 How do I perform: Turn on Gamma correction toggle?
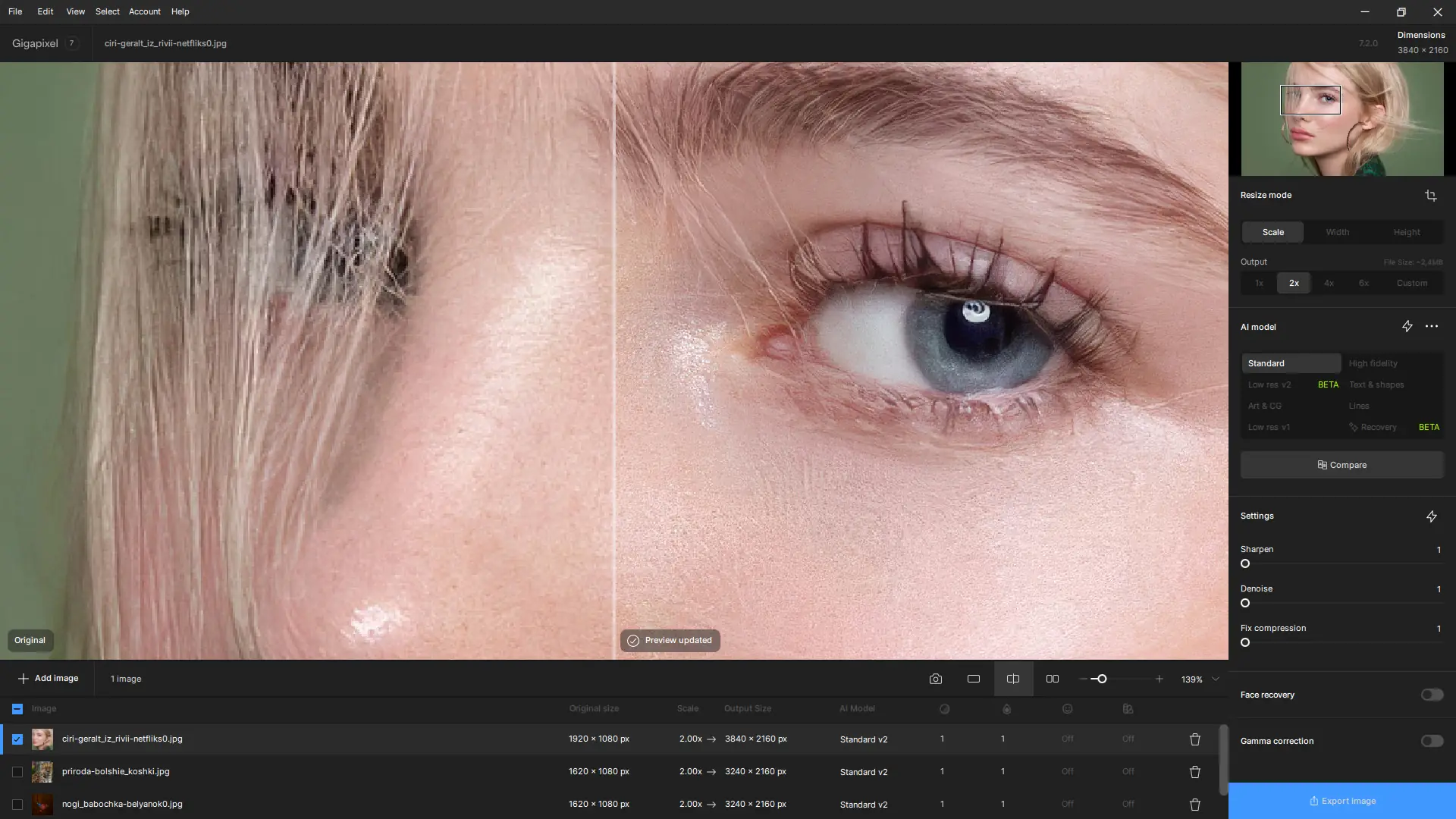pyautogui.click(x=1431, y=741)
